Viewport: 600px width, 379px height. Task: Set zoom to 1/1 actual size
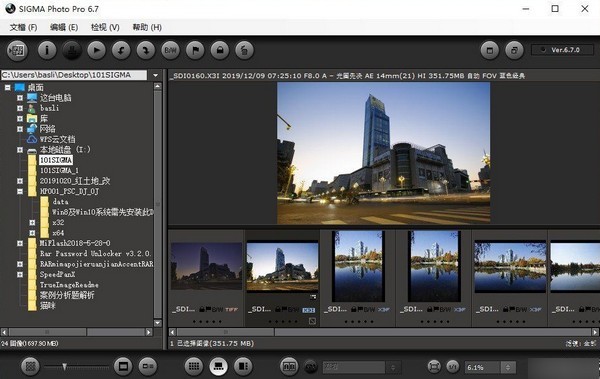[453, 367]
